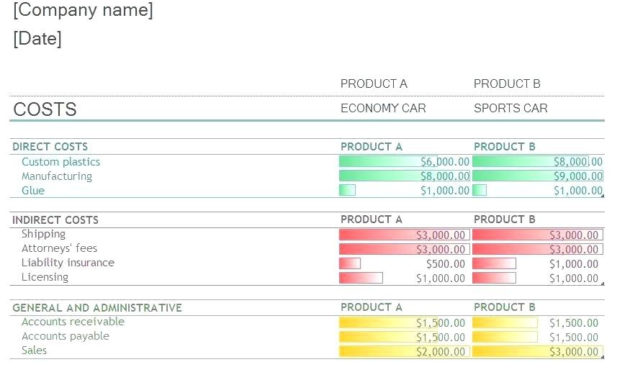Click Product B Custom plastics $8,000.00 cell

tap(538, 162)
